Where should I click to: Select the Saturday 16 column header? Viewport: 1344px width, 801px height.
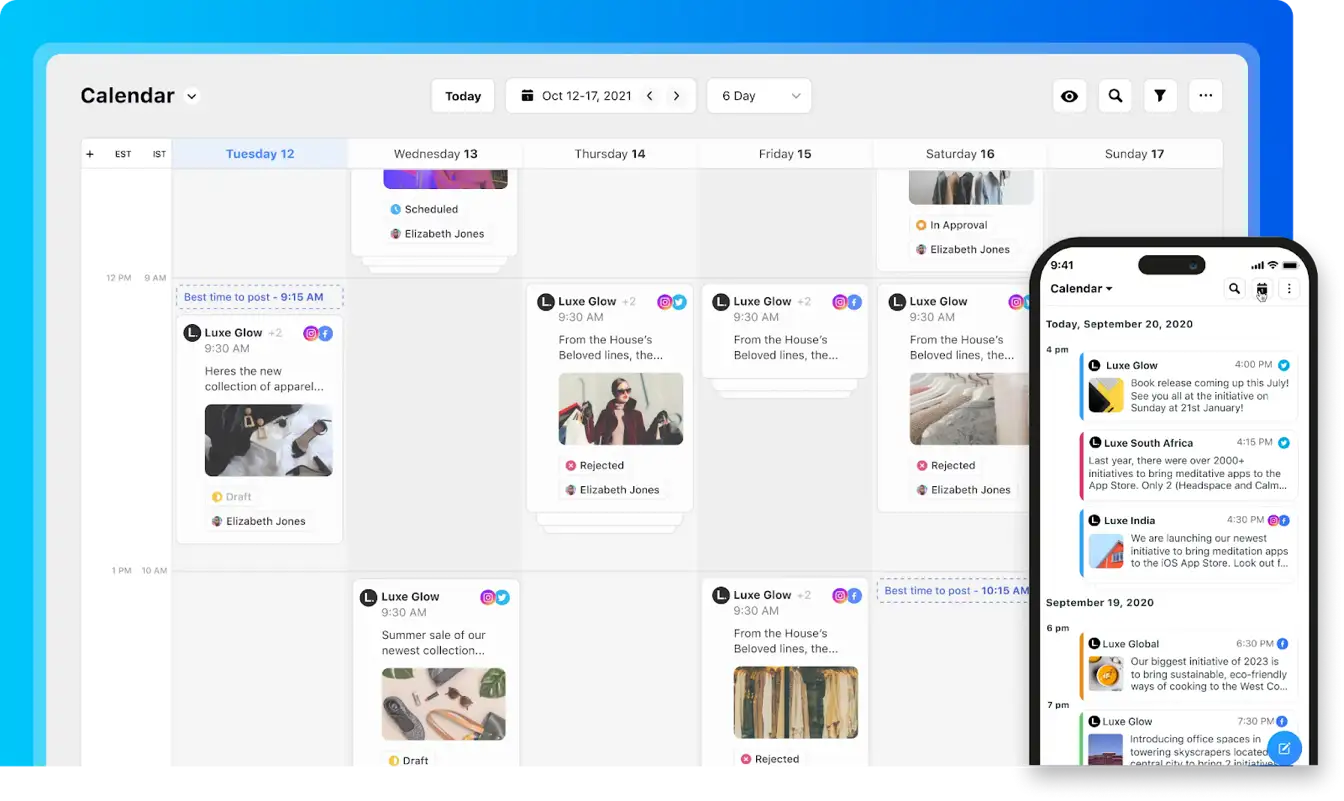tap(960, 154)
